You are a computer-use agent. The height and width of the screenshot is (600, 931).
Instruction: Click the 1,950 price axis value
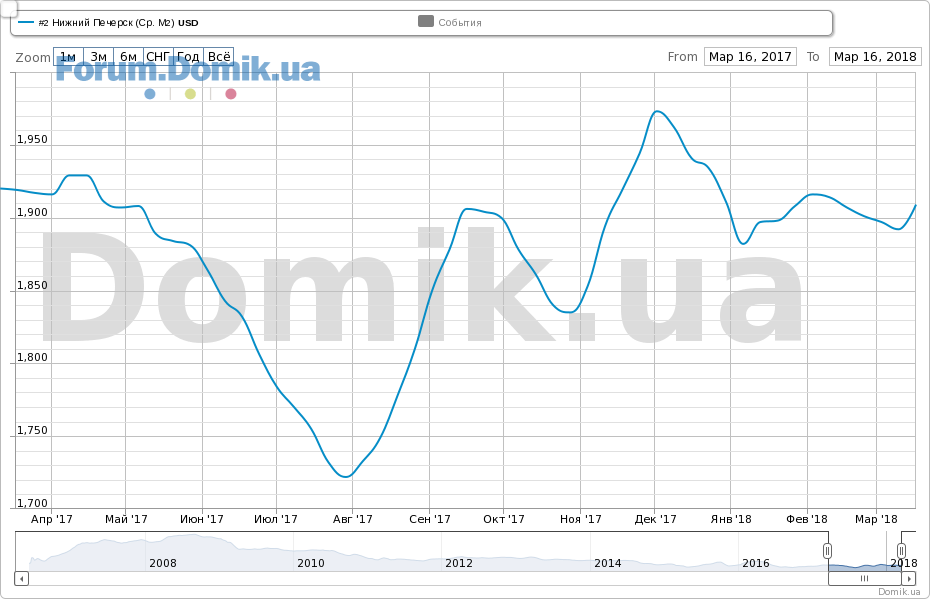[32, 139]
